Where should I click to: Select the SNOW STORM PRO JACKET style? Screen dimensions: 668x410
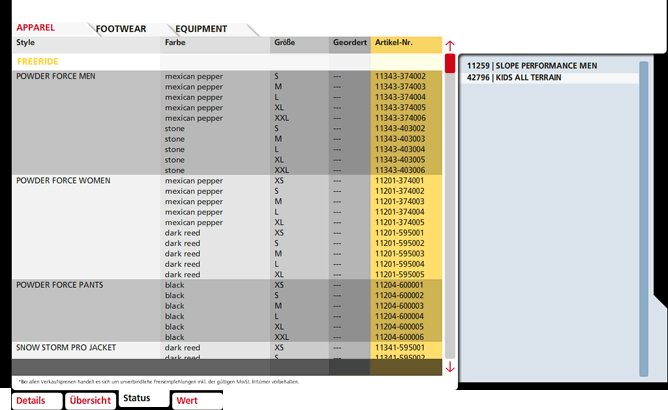tap(66, 348)
